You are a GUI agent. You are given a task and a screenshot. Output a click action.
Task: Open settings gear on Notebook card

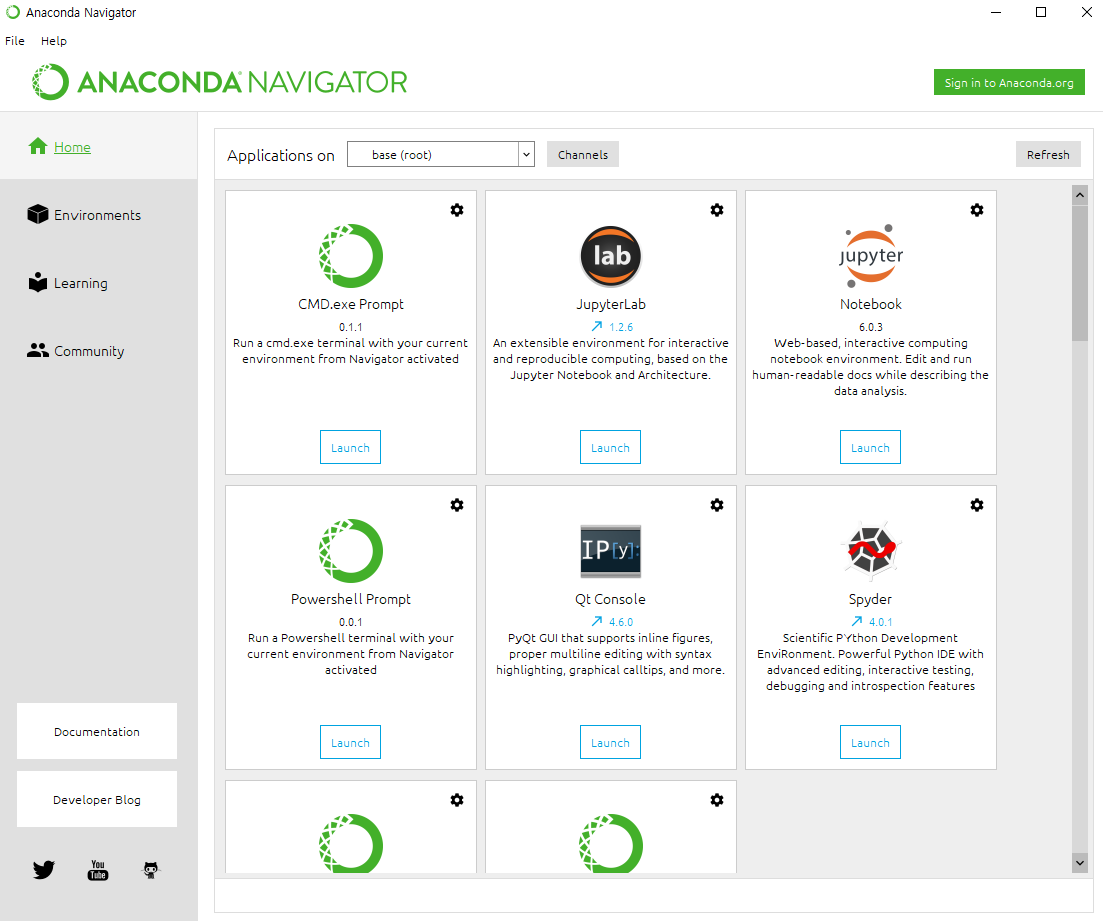click(x=977, y=210)
